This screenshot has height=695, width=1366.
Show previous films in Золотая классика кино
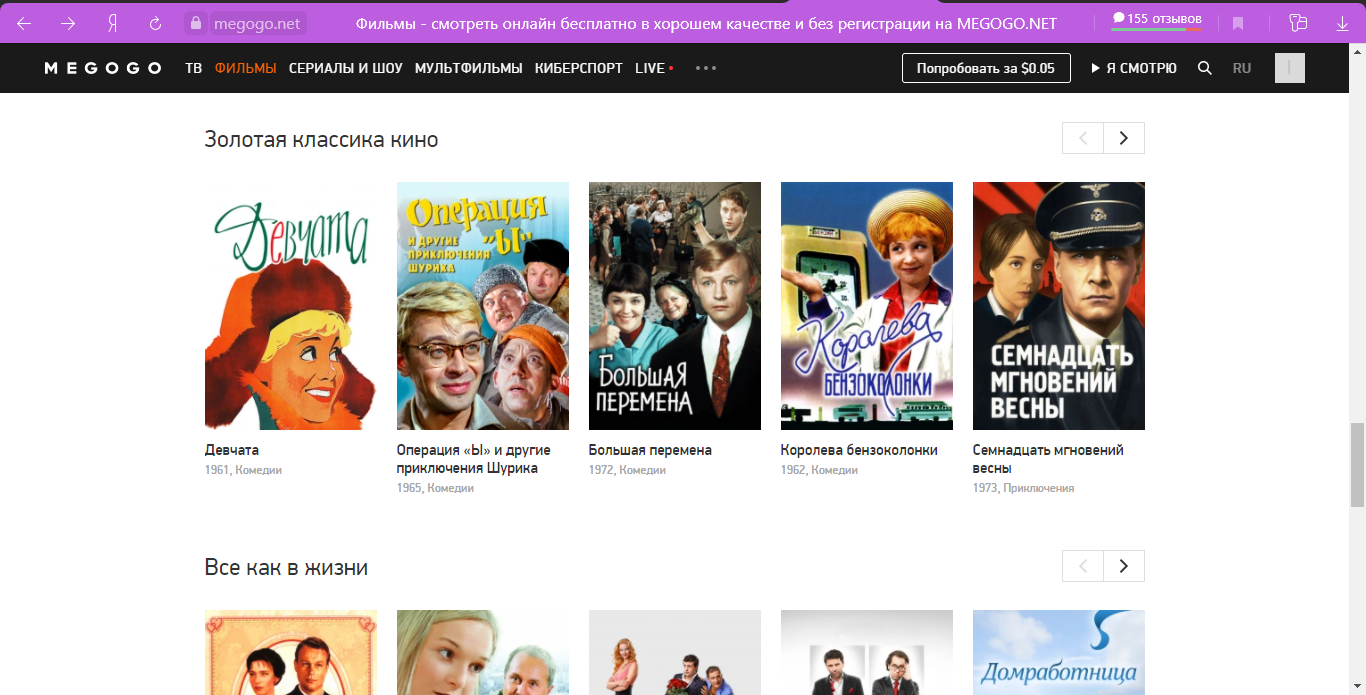click(1083, 138)
